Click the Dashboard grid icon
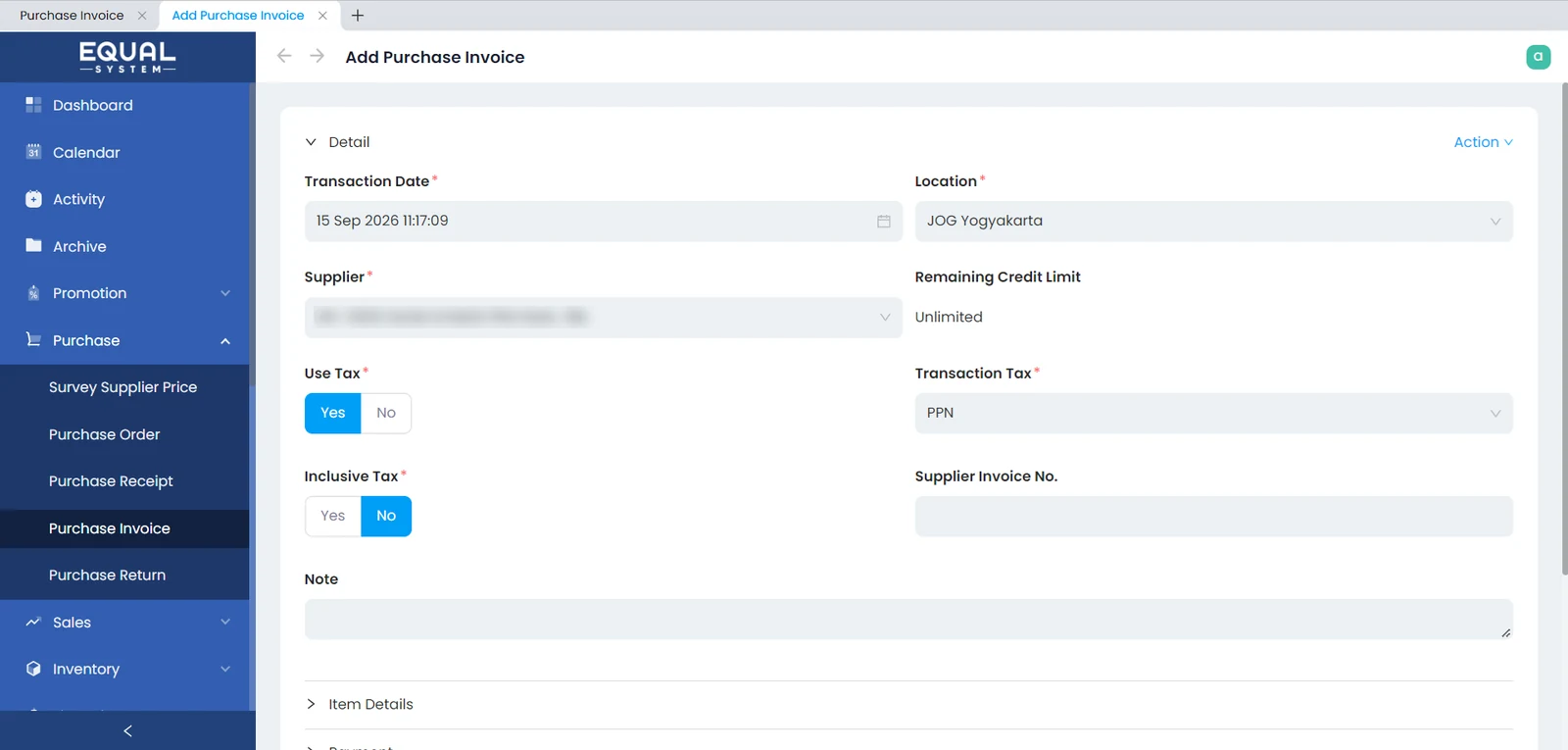This screenshot has width=1568, height=750. point(33,105)
